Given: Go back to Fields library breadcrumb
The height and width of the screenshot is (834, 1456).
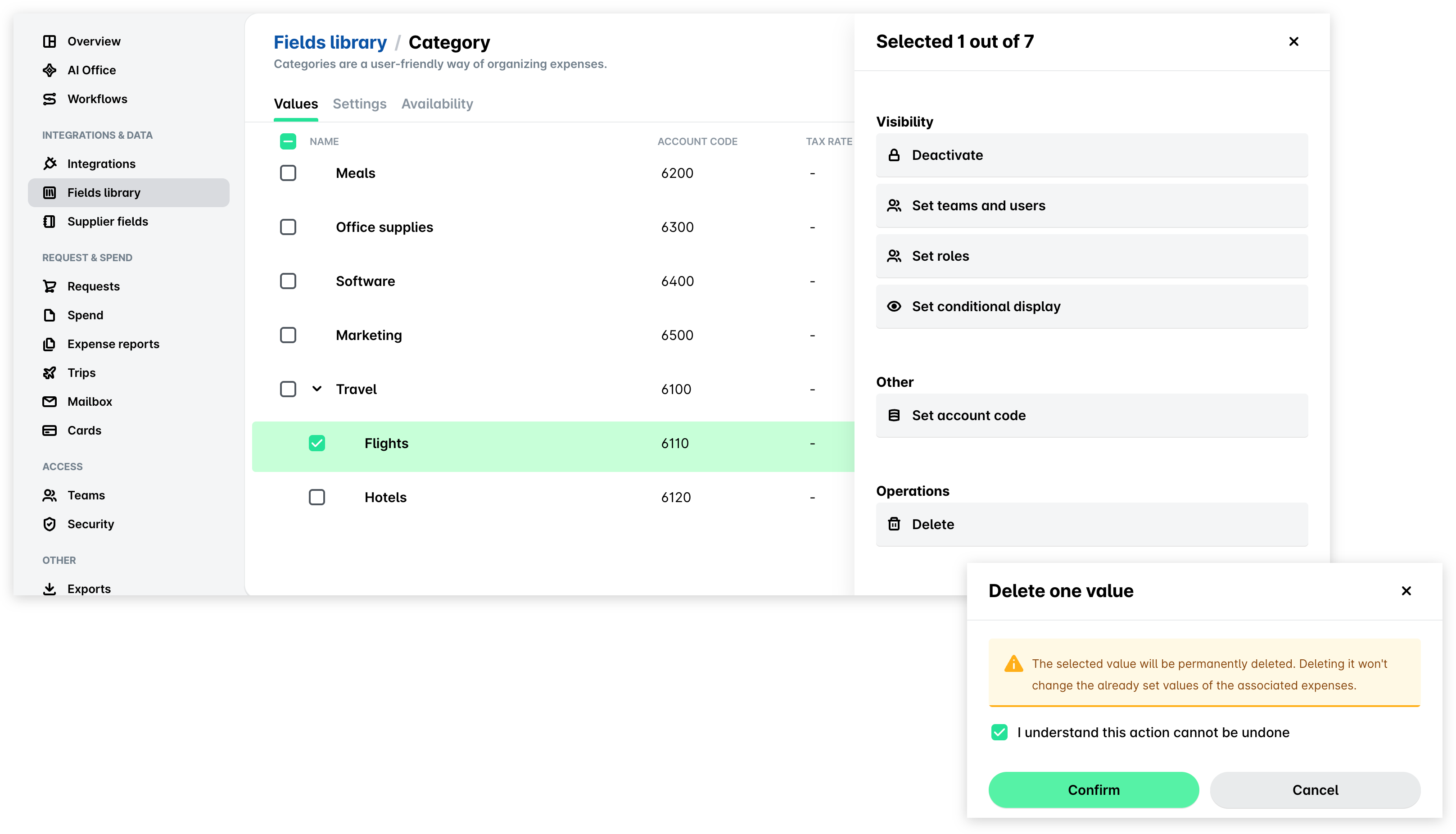Looking at the screenshot, I should (x=330, y=42).
